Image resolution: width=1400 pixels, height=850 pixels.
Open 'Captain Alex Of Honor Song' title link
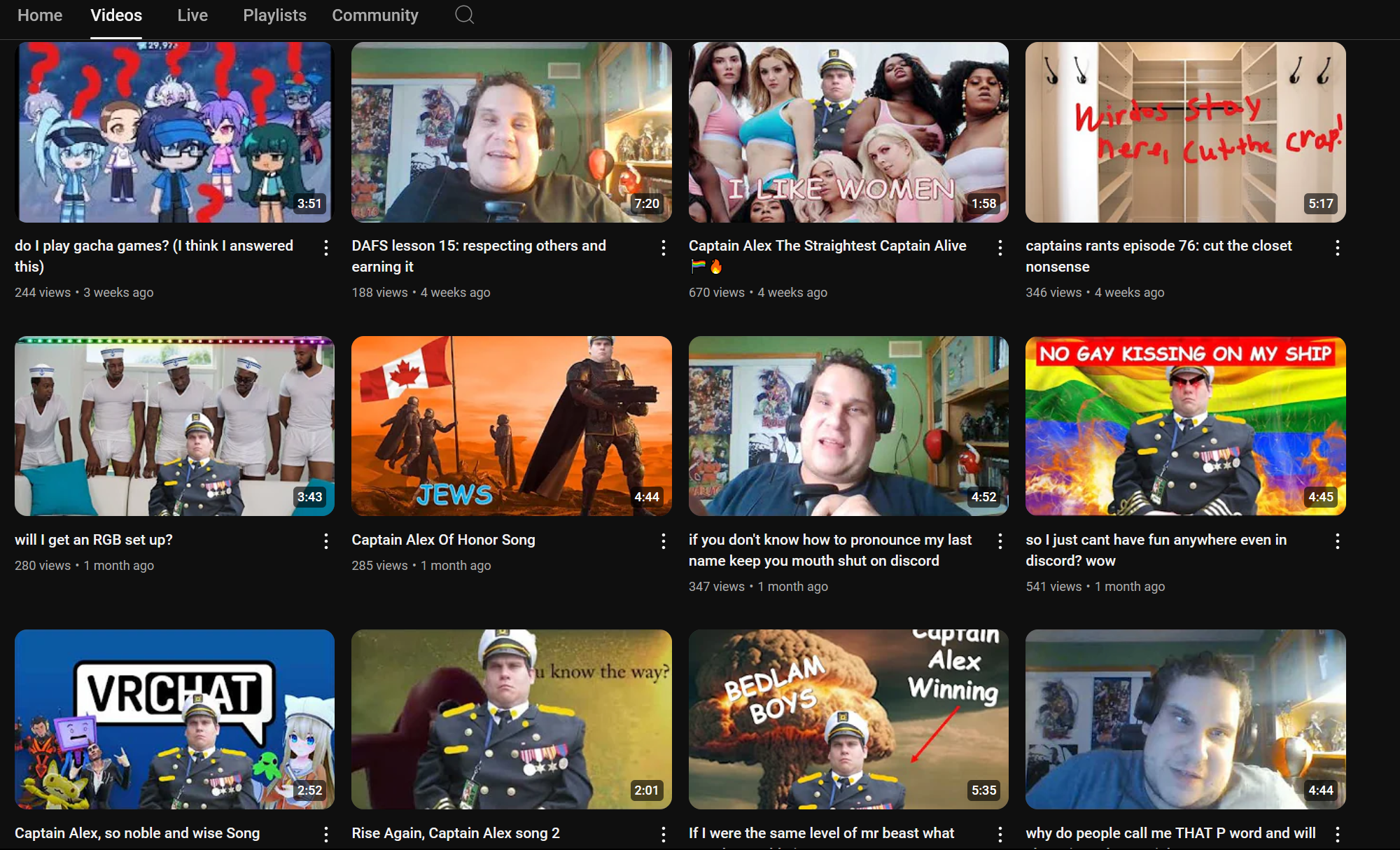443,540
